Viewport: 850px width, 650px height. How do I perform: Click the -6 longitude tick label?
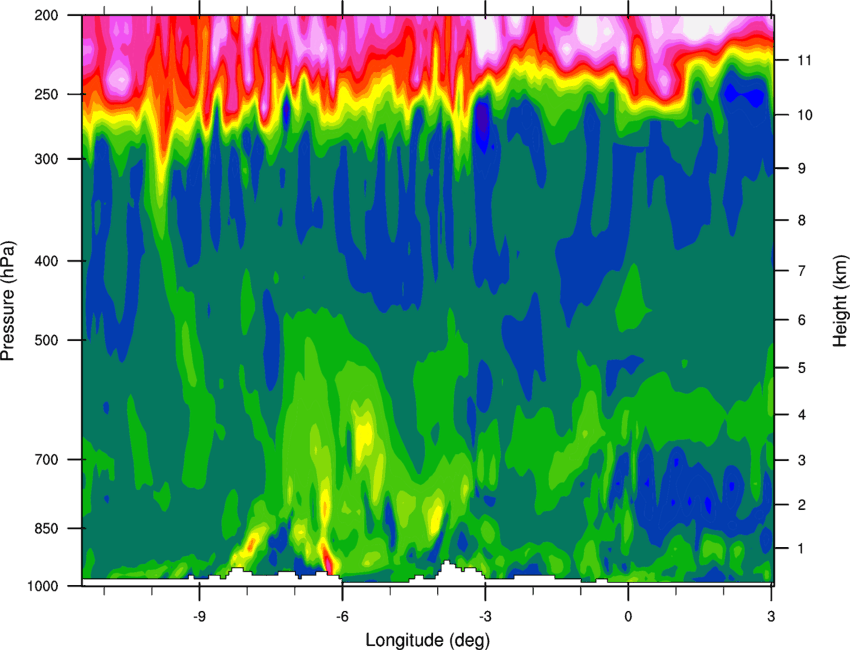342,617
